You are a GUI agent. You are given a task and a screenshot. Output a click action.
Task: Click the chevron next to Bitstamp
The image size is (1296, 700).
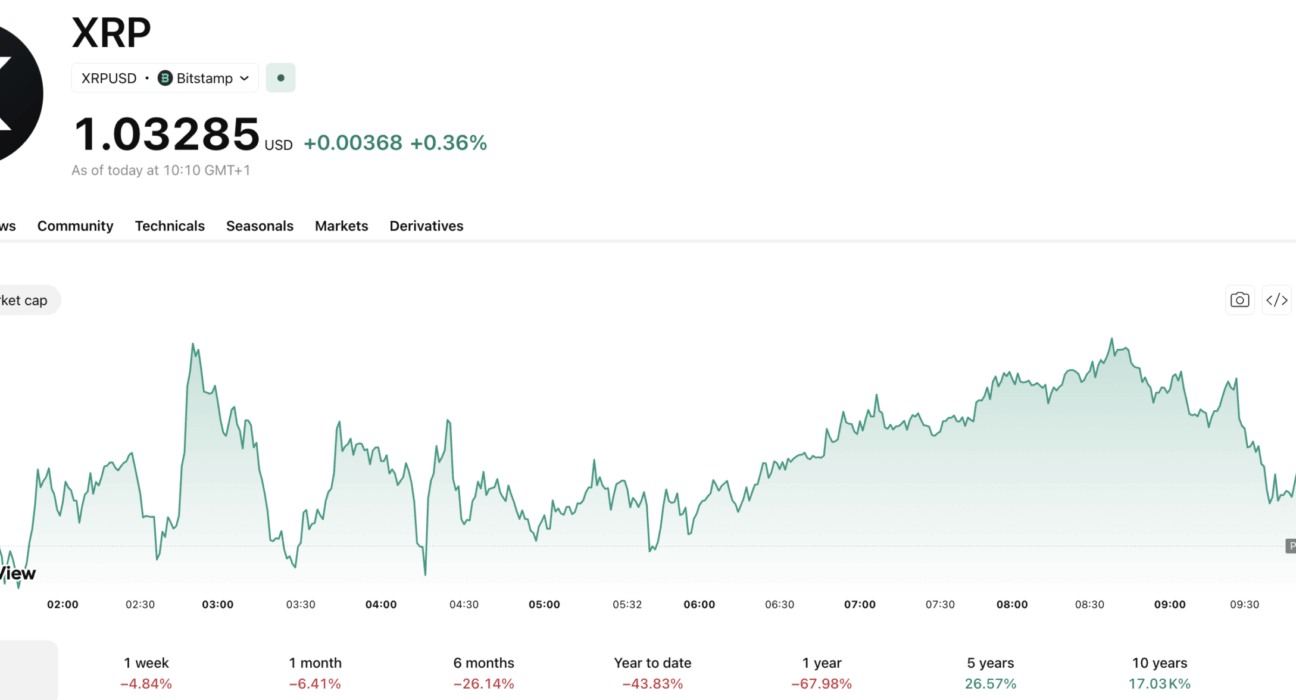click(244, 78)
